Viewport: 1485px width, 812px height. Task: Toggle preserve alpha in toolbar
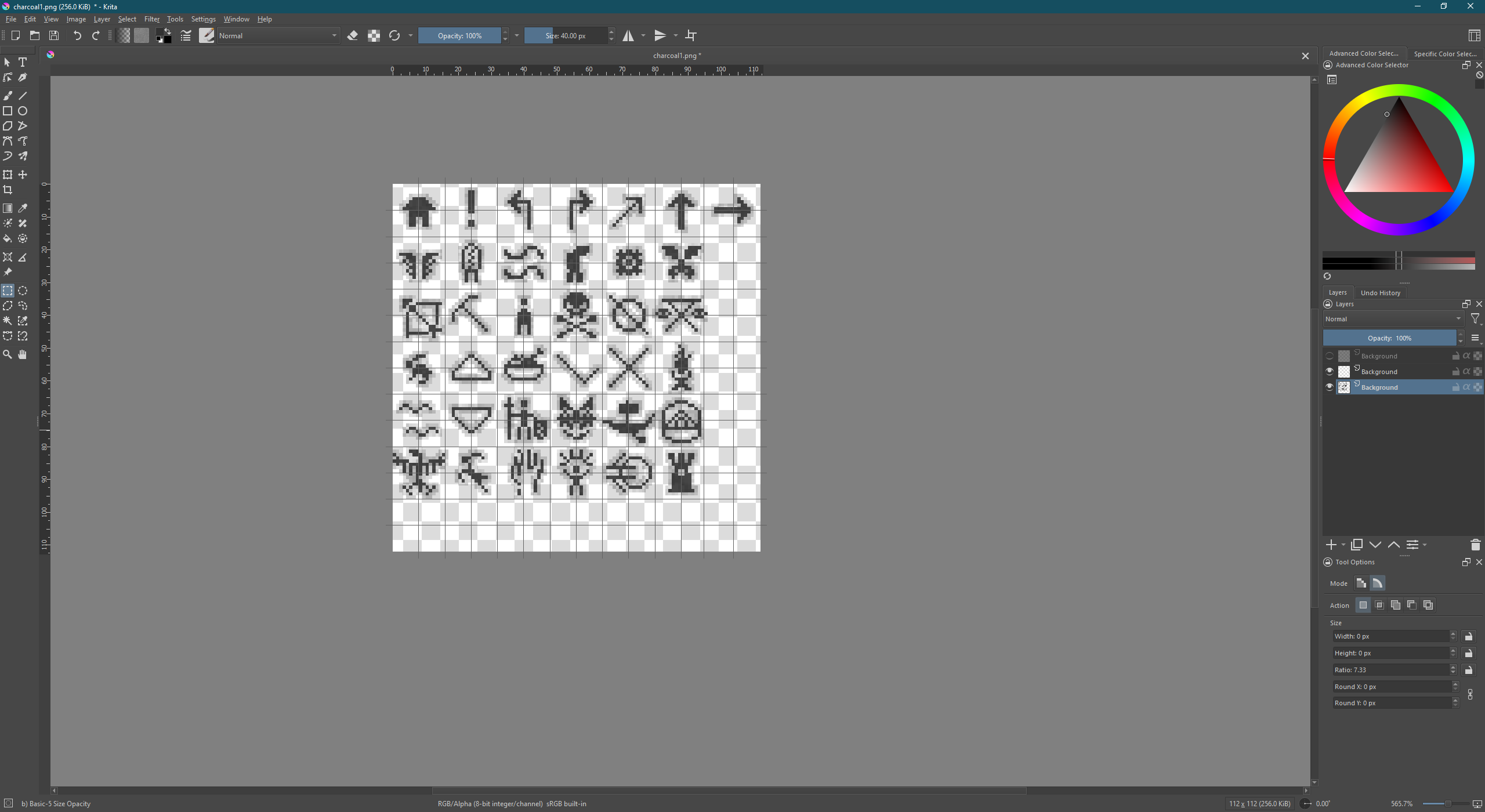click(374, 35)
